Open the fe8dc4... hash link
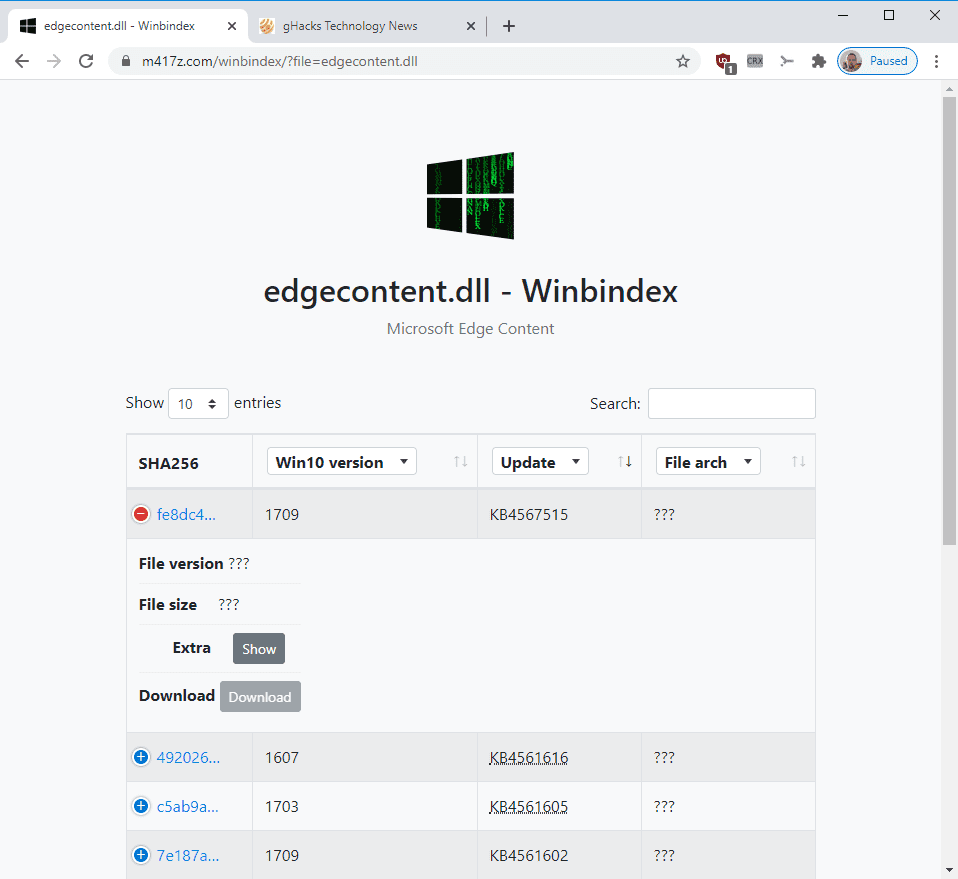Screen dimensions: 958x879 (186, 514)
